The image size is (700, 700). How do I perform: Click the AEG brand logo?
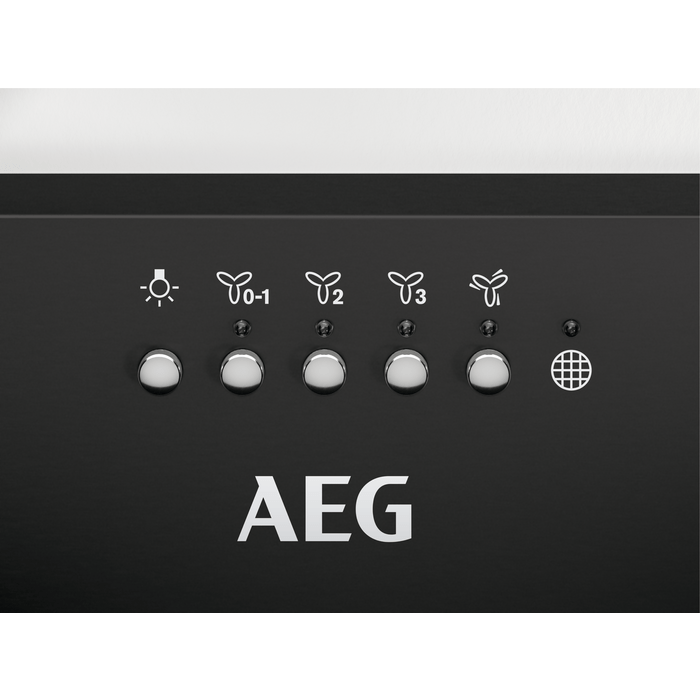click(325, 508)
